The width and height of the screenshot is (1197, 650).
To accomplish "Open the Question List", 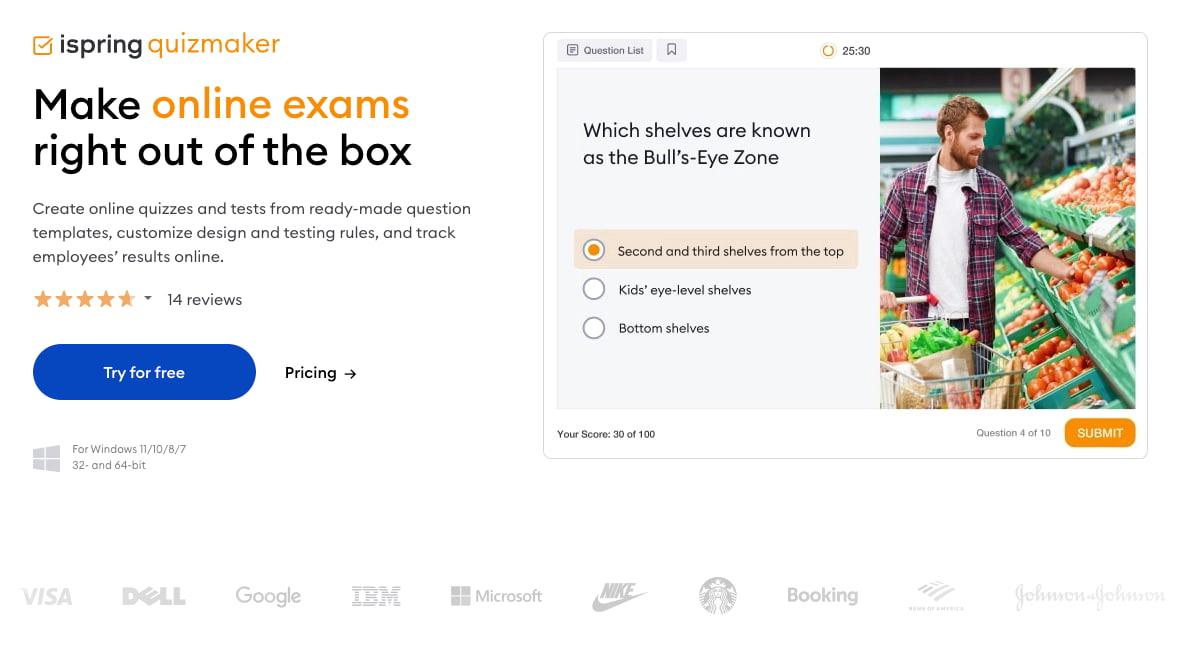I will 604,50.
